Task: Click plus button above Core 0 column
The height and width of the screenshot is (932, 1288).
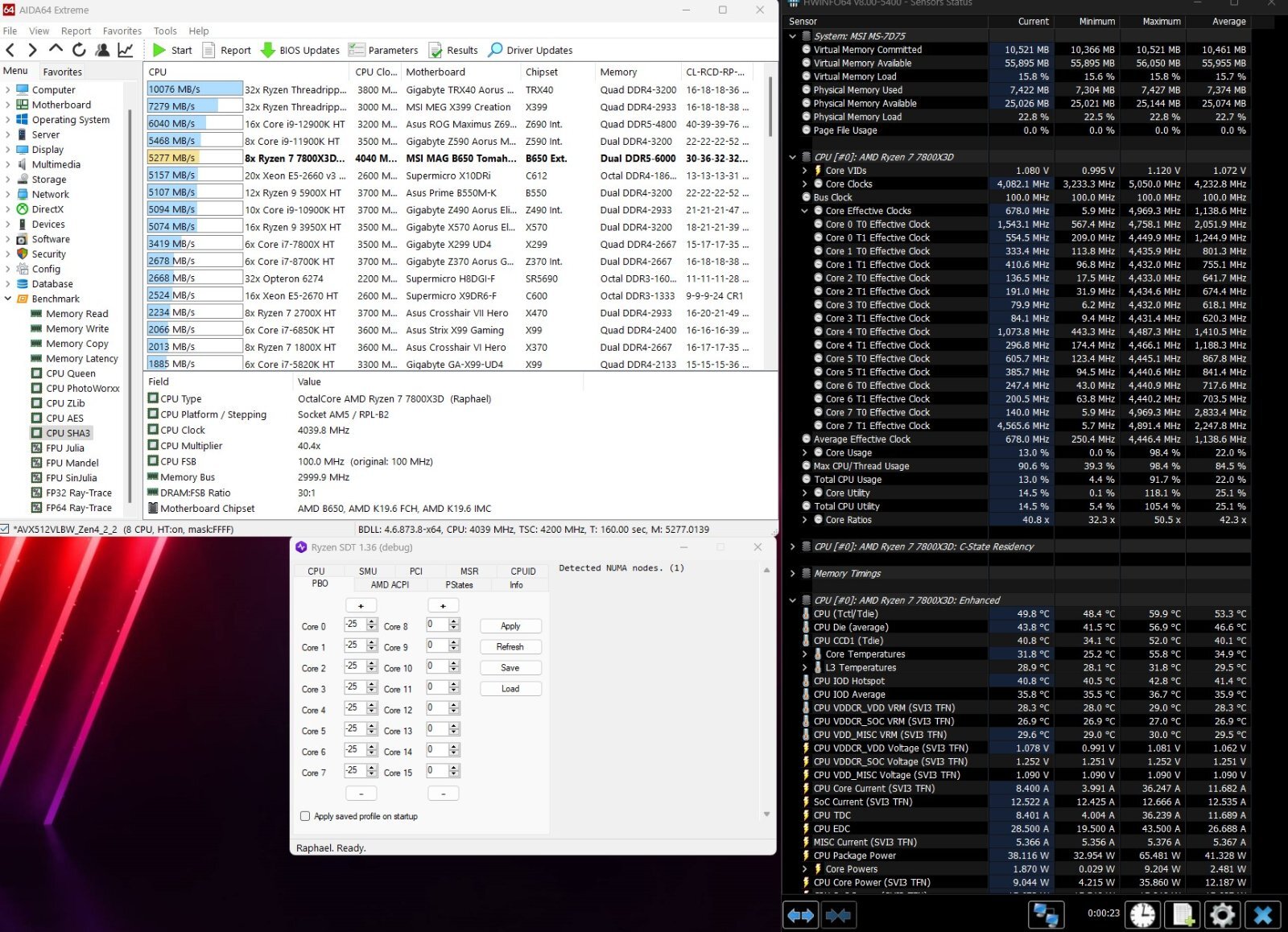Action: point(361,605)
